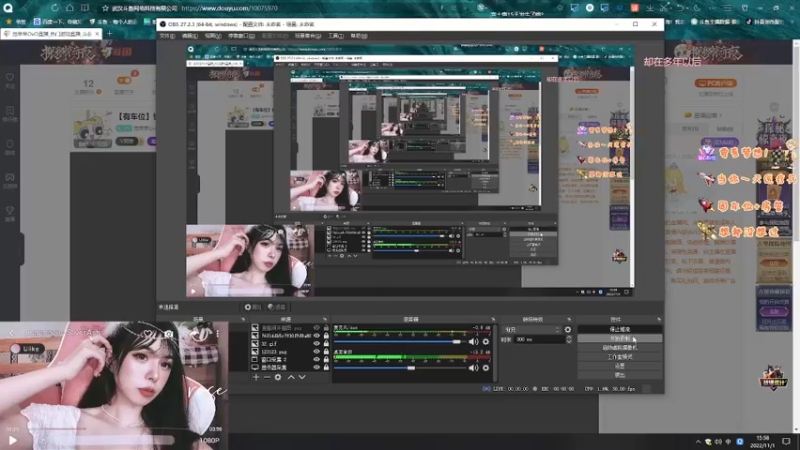Click 退出 exit button in Controls

point(620,375)
